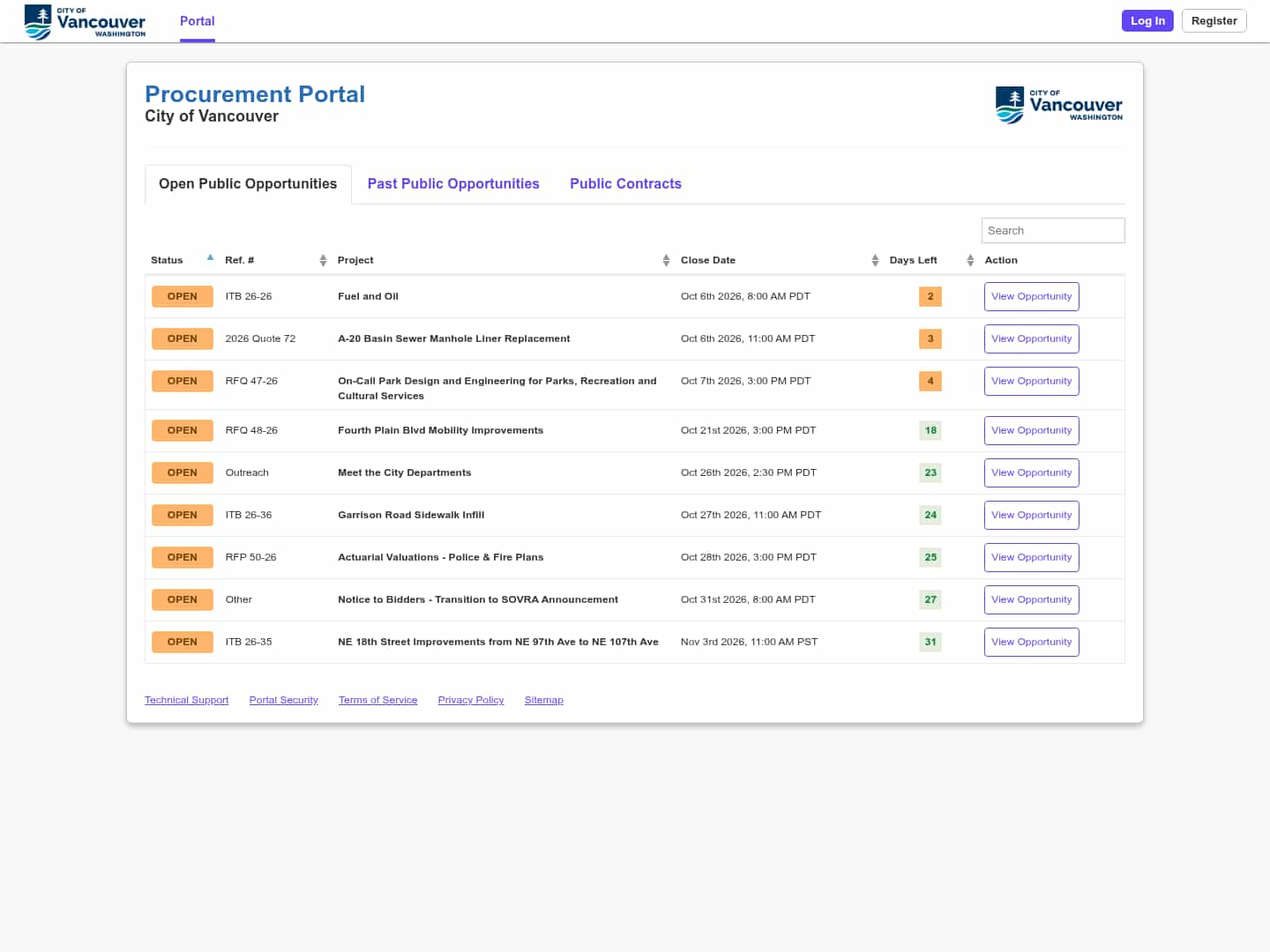Click the 18 days left badge
This screenshot has height=952, width=1270.
coord(930,430)
